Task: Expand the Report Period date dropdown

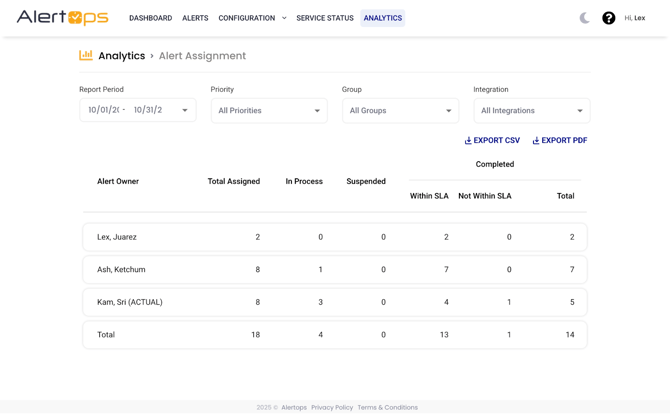Action: point(185,111)
